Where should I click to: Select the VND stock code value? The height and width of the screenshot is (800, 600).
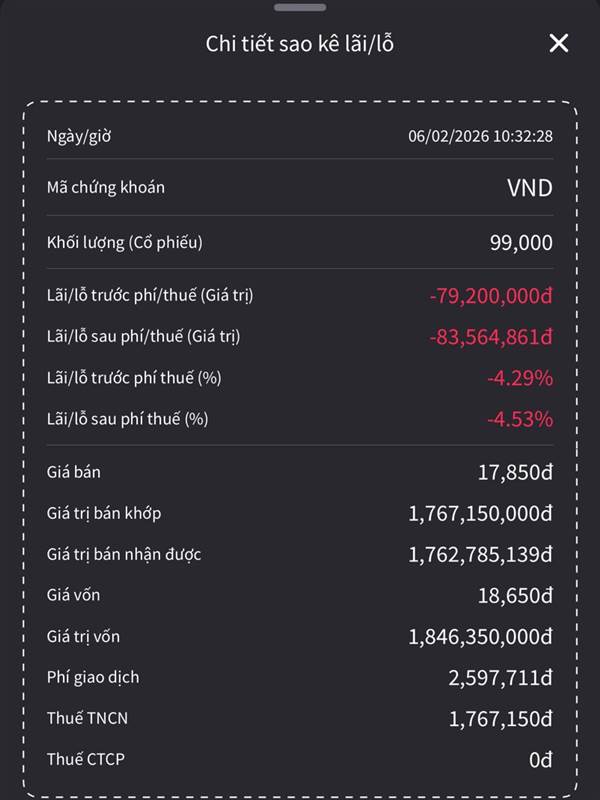pos(529,188)
